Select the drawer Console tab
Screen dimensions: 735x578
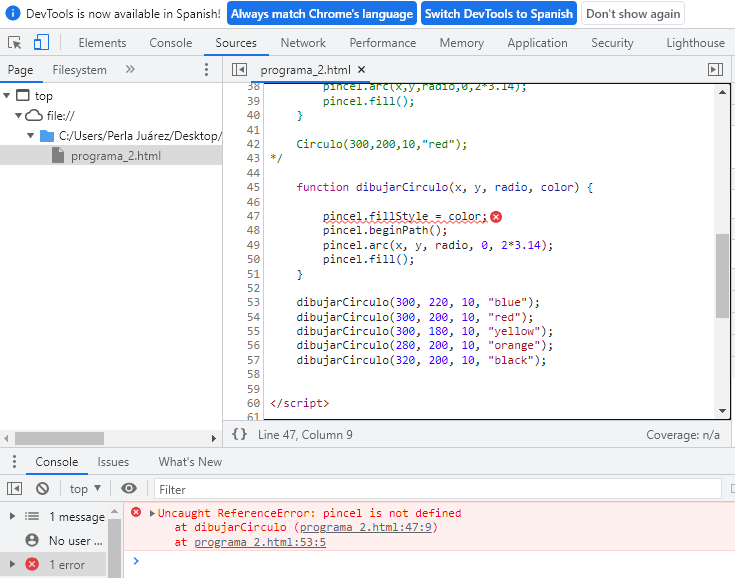pos(57,462)
